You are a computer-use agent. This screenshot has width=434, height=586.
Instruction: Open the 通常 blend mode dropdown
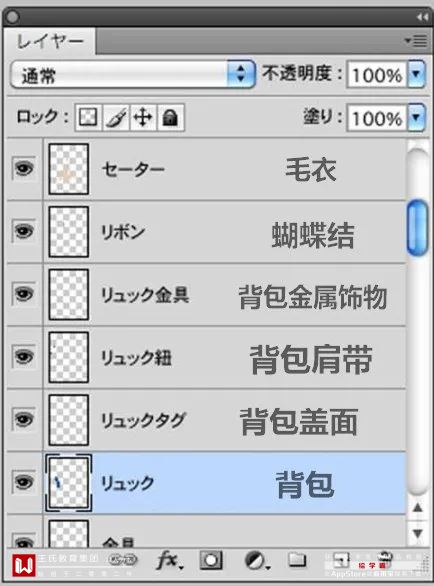point(133,74)
